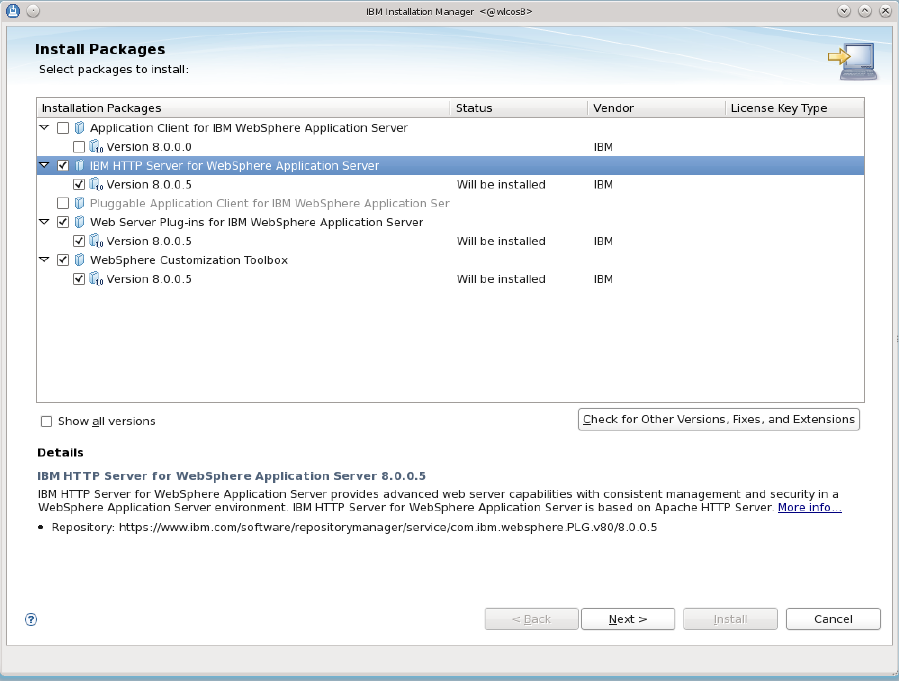Click Check for Other Versions, Fixes, and Extensions
The width and height of the screenshot is (899, 681).
[718, 419]
